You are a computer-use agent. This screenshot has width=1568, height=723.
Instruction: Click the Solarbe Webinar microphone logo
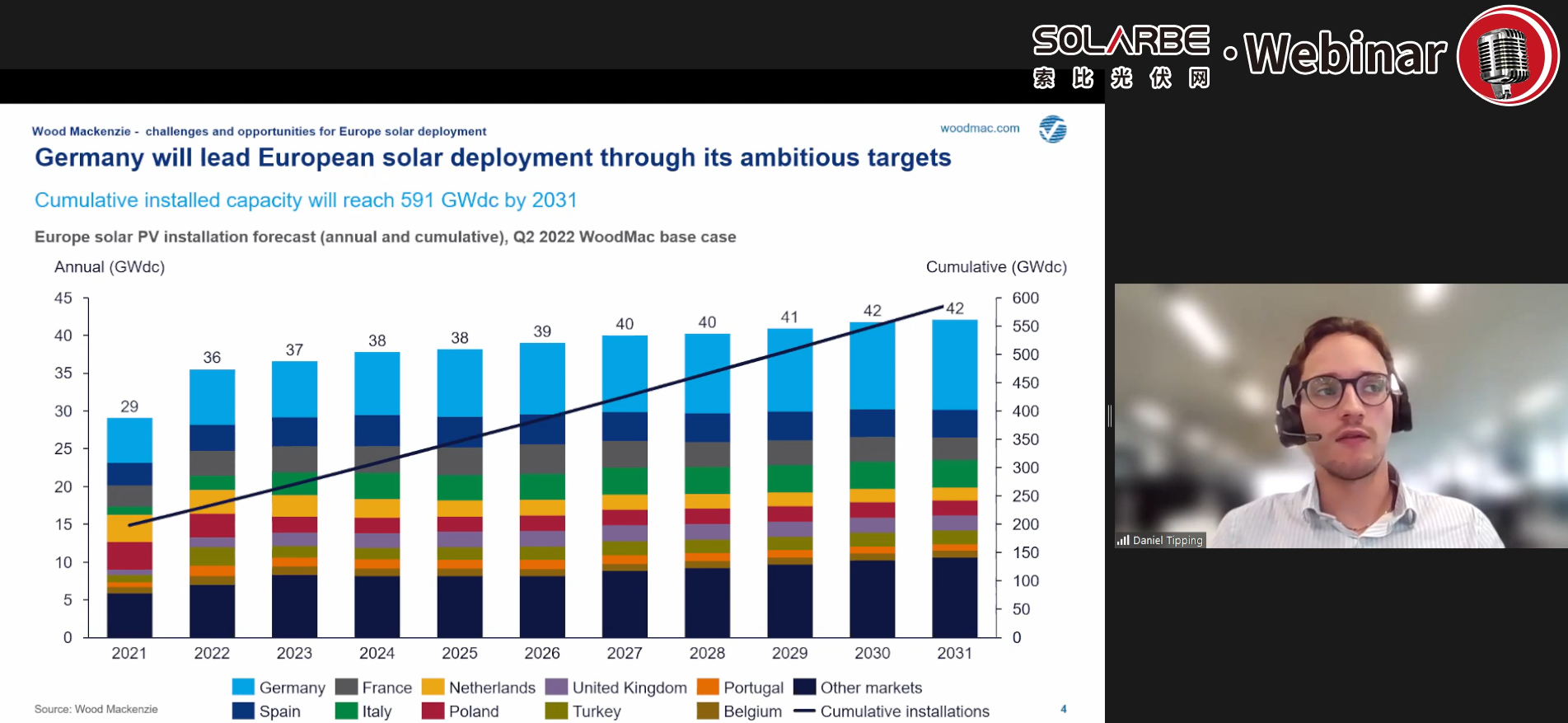pyautogui.click(x=1508, y=55)
